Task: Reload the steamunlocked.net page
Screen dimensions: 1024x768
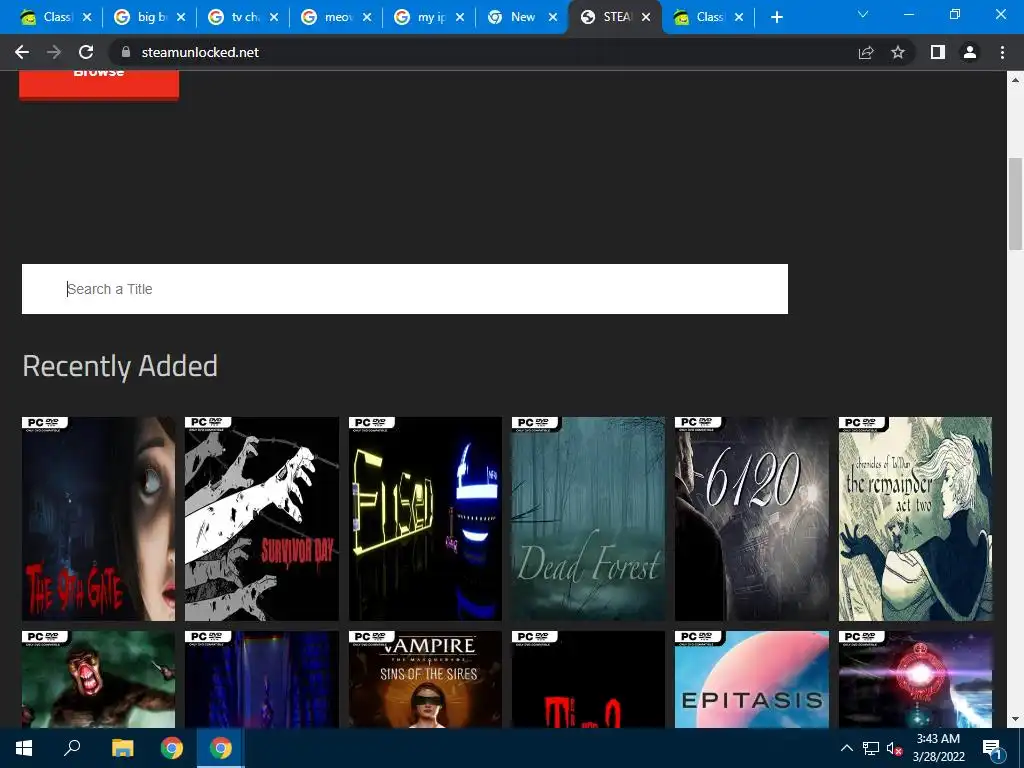Action: pos(86,52)
